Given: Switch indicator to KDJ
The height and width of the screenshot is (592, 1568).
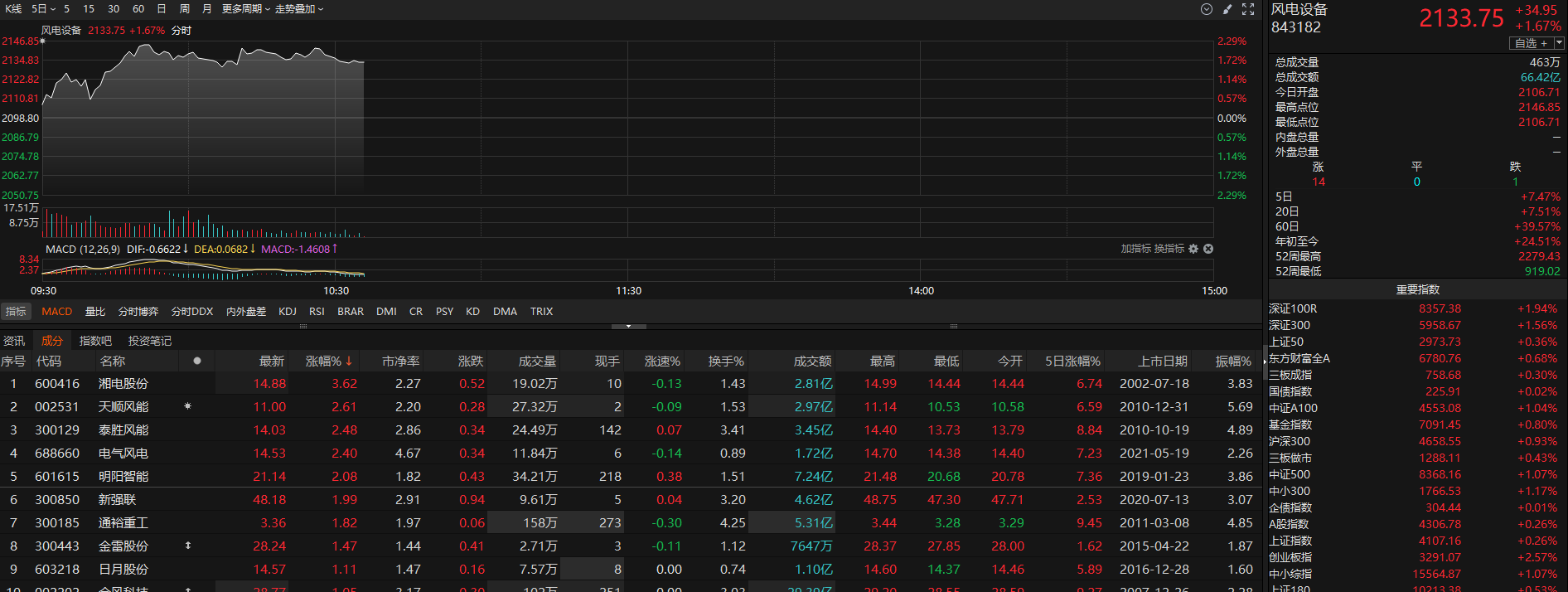Looking at the screenshot, I should (288, 312).
